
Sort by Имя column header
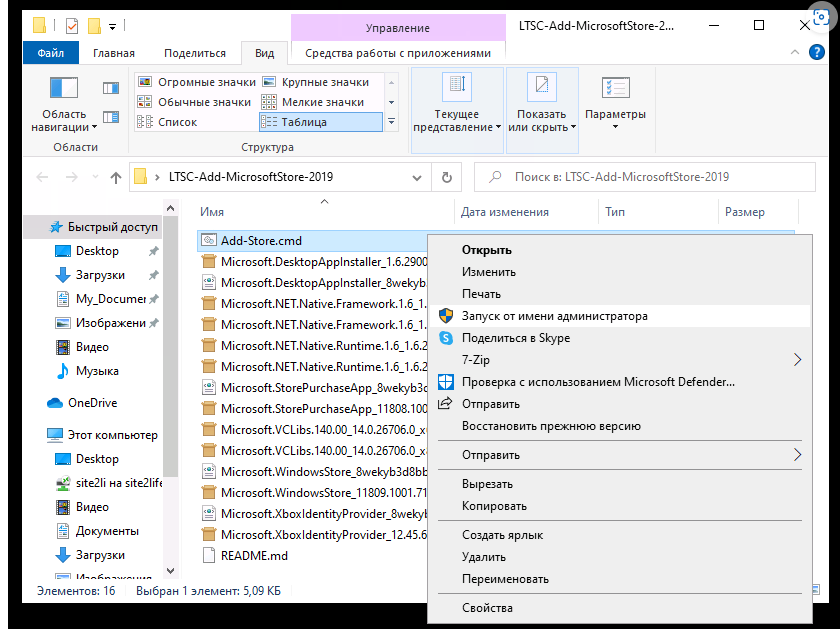(x=212, y=212)
